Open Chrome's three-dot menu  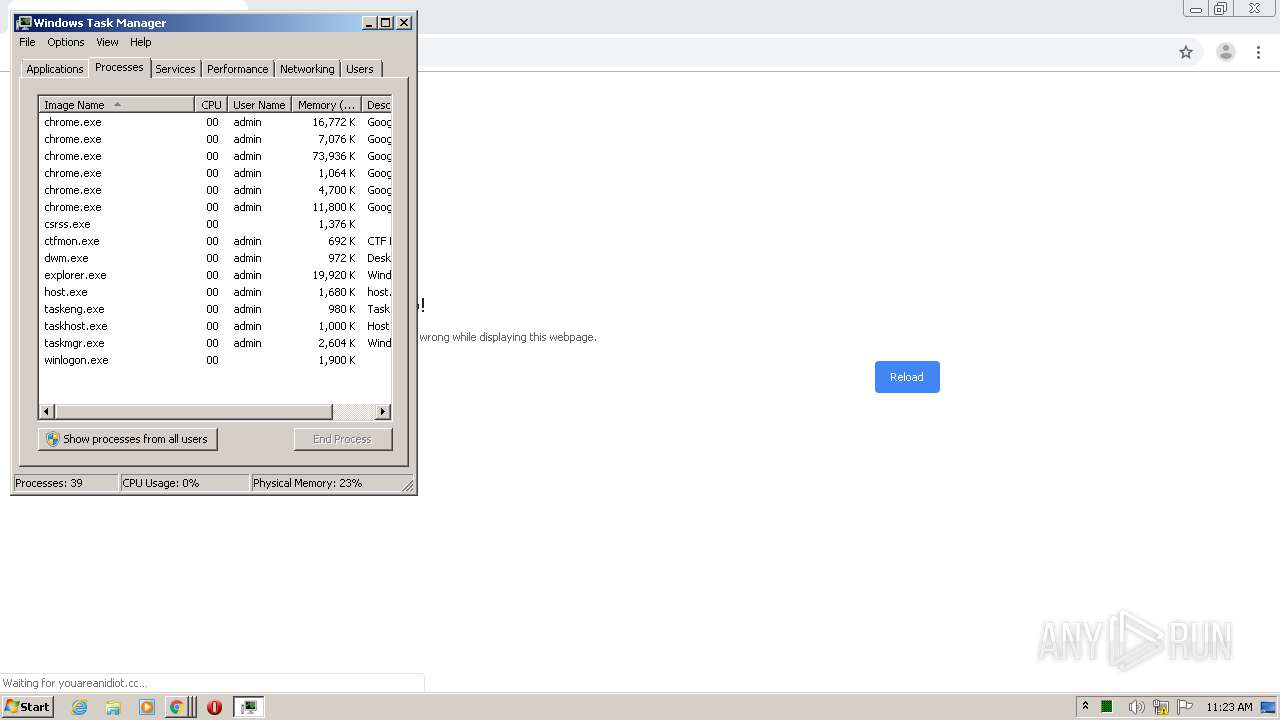click(1259, 52)
